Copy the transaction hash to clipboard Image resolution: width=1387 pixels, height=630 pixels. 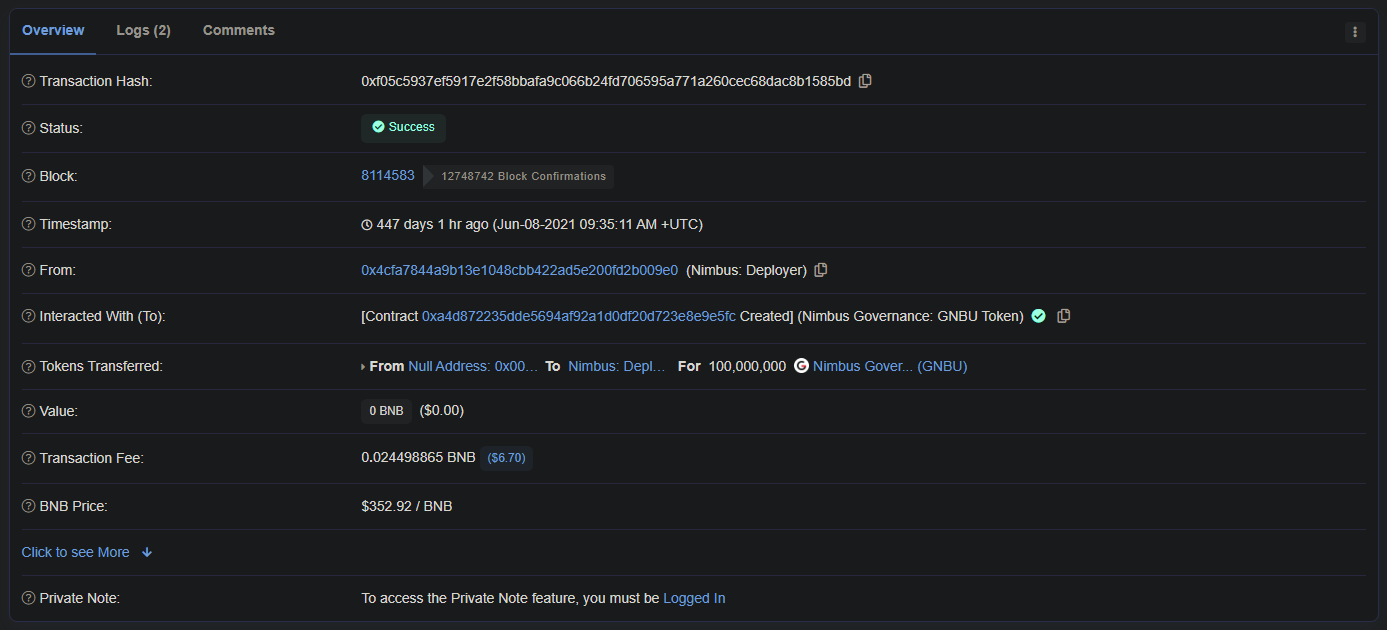click(866, 81)
